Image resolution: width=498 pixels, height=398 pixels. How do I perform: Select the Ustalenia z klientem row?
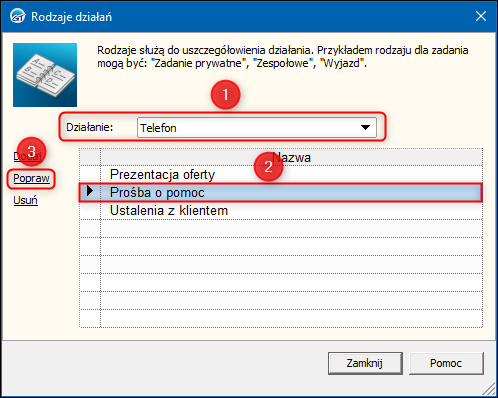[291, 210]
